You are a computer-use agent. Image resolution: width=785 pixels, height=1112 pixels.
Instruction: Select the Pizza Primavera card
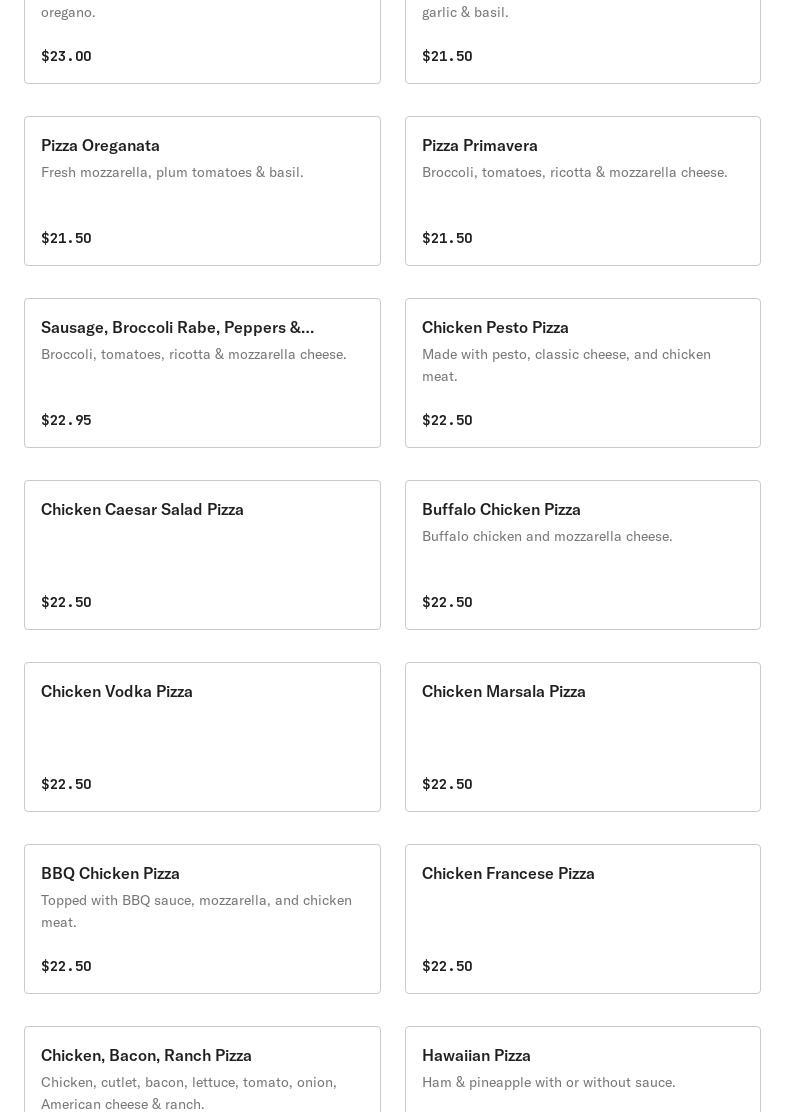click(x=582, y=191)
